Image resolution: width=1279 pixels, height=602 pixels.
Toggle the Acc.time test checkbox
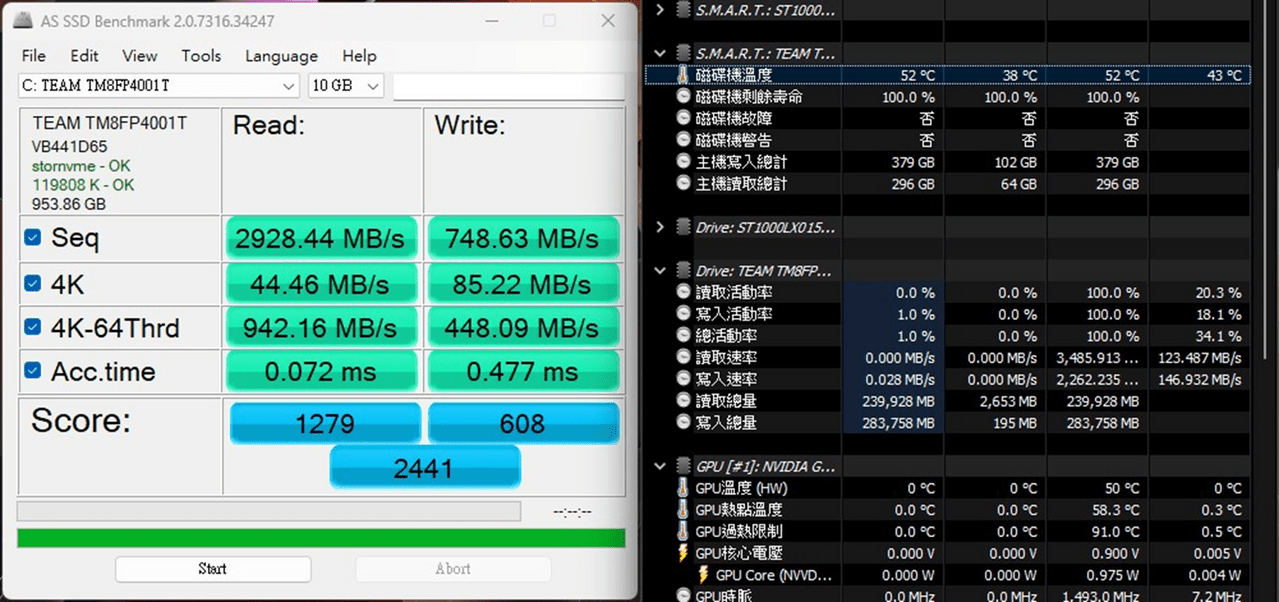(33, 371)
